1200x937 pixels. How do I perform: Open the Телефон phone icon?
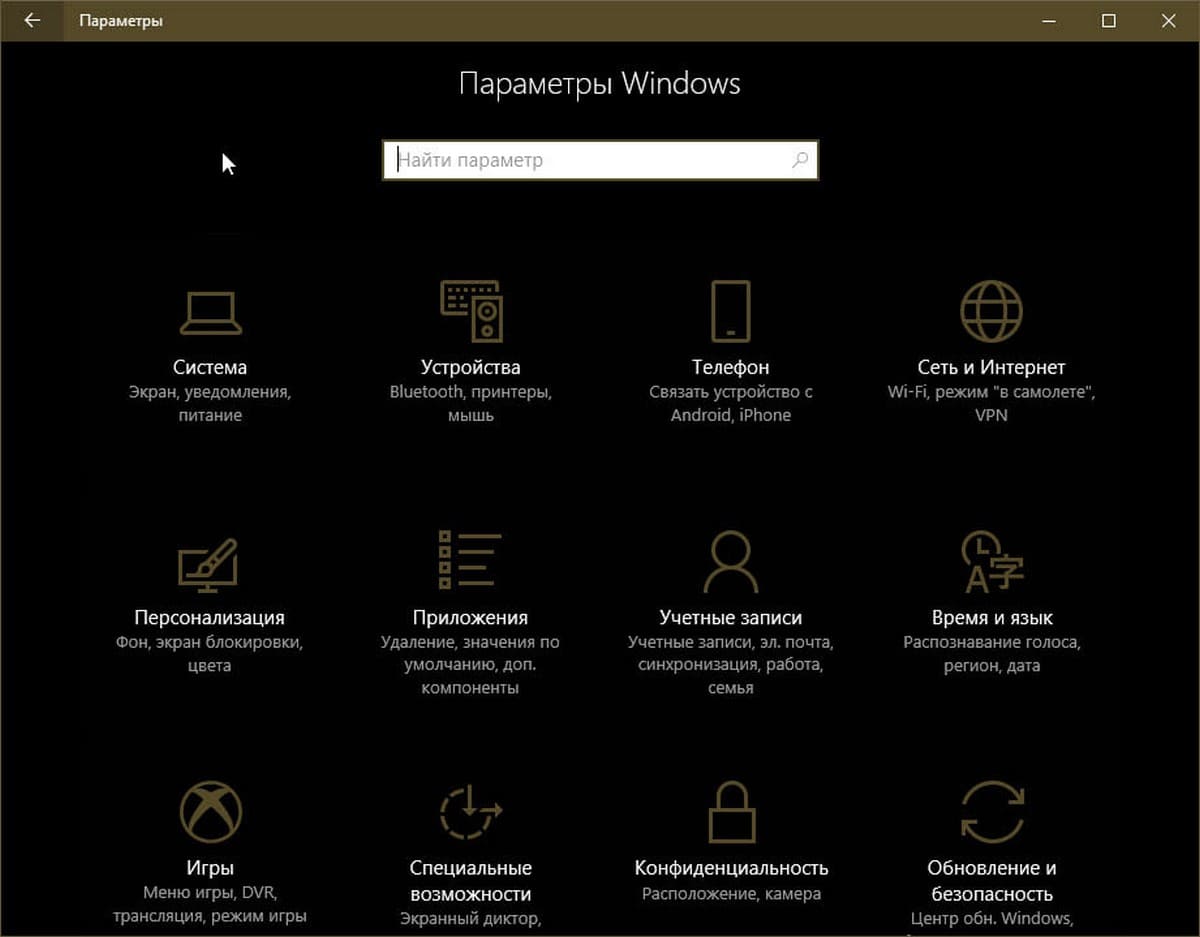pyautogui.click(x=730, y=311)
